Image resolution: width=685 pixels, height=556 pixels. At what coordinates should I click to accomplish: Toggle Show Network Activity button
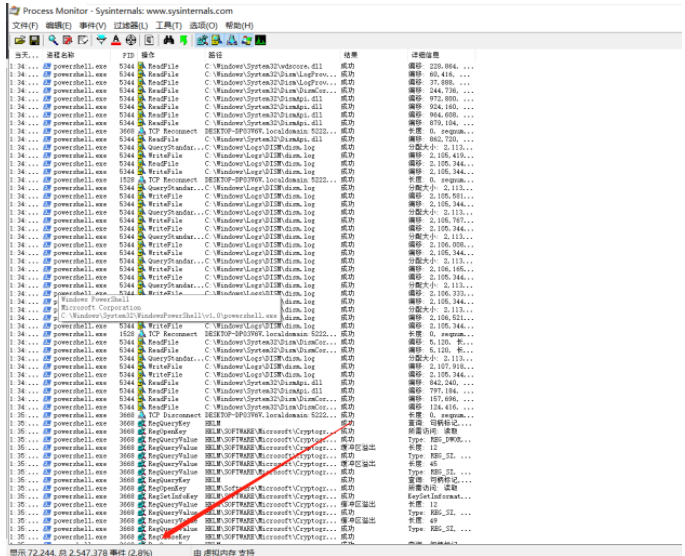(232, 40)
